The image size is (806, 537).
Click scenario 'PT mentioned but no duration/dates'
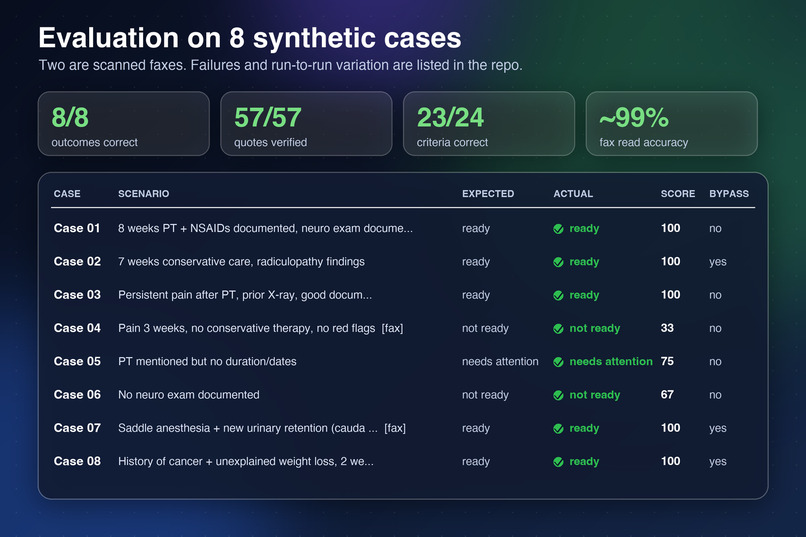tap(207, 362)
